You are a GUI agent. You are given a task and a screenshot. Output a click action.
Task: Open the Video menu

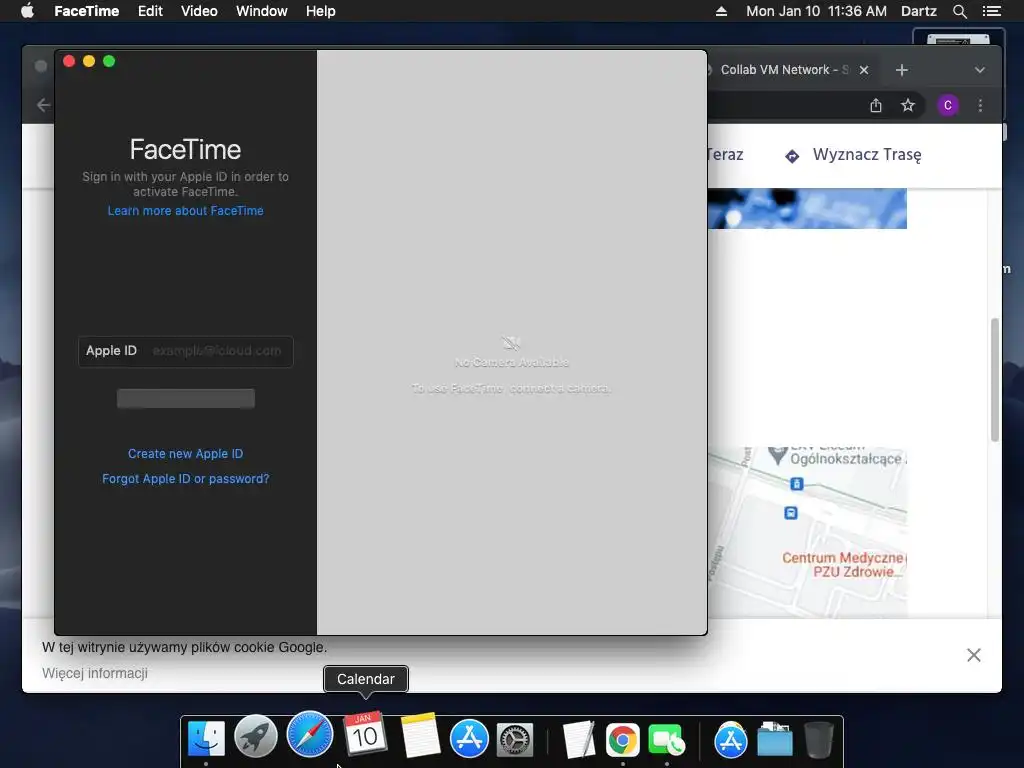199,11
